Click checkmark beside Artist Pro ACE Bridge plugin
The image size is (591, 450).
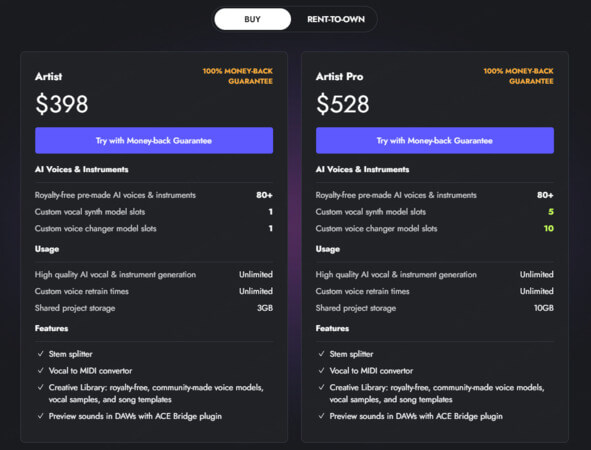point(322,416)
